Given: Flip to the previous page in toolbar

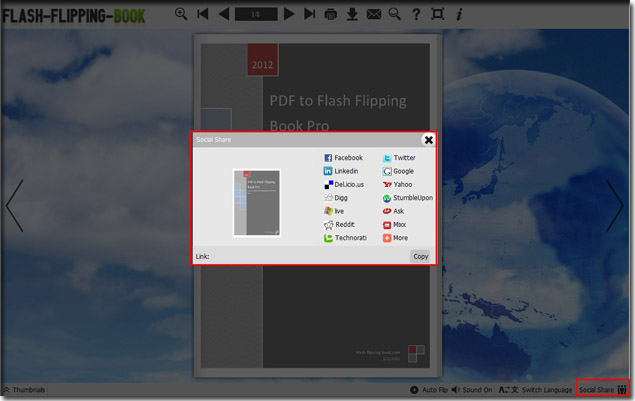Looking at the screenshot, I should click(224, 14).
